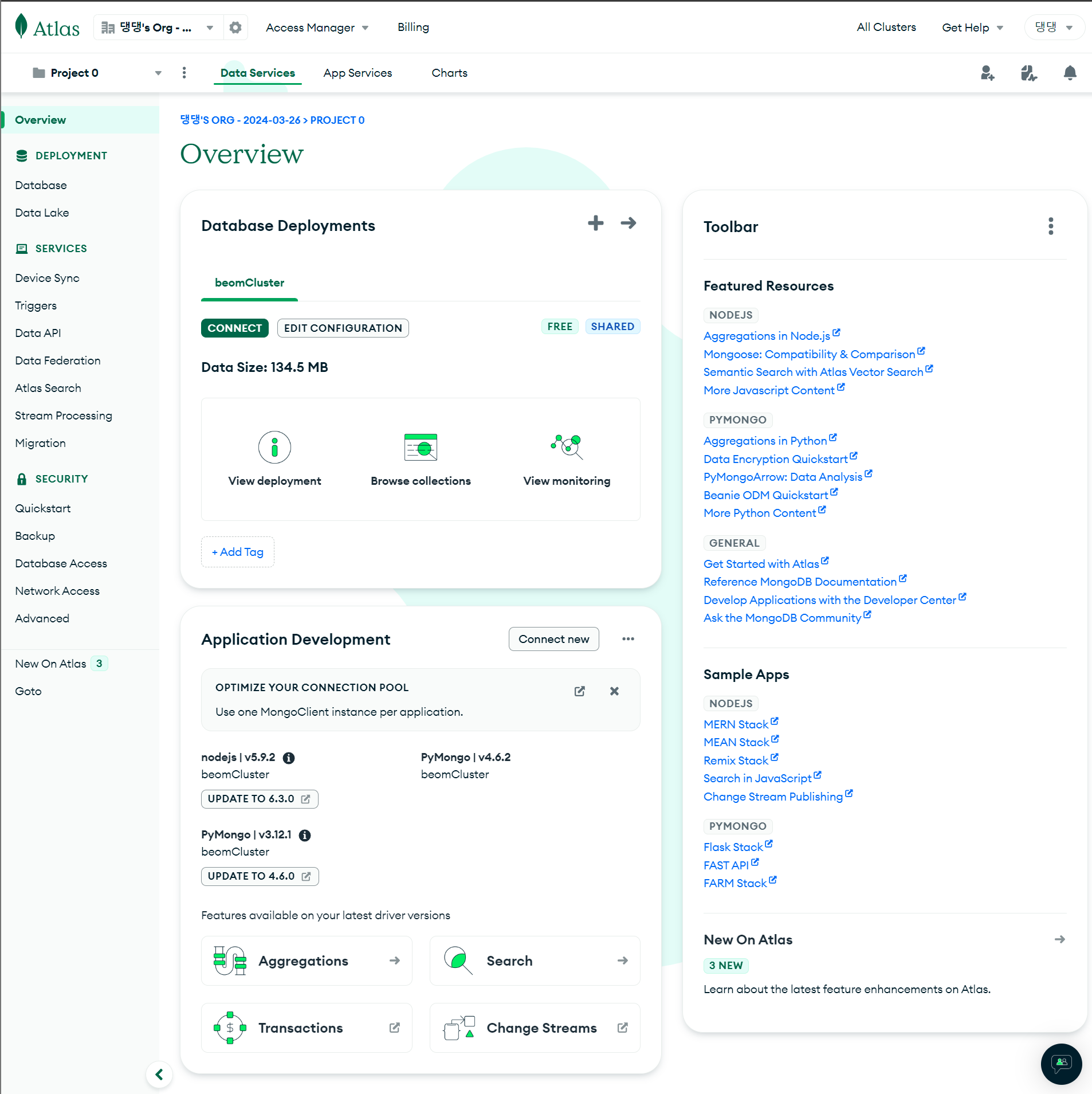This screenshot has width=1092, height=1094.
Task: Open Database Access in the sidebar
Action: tap(61, 563)
